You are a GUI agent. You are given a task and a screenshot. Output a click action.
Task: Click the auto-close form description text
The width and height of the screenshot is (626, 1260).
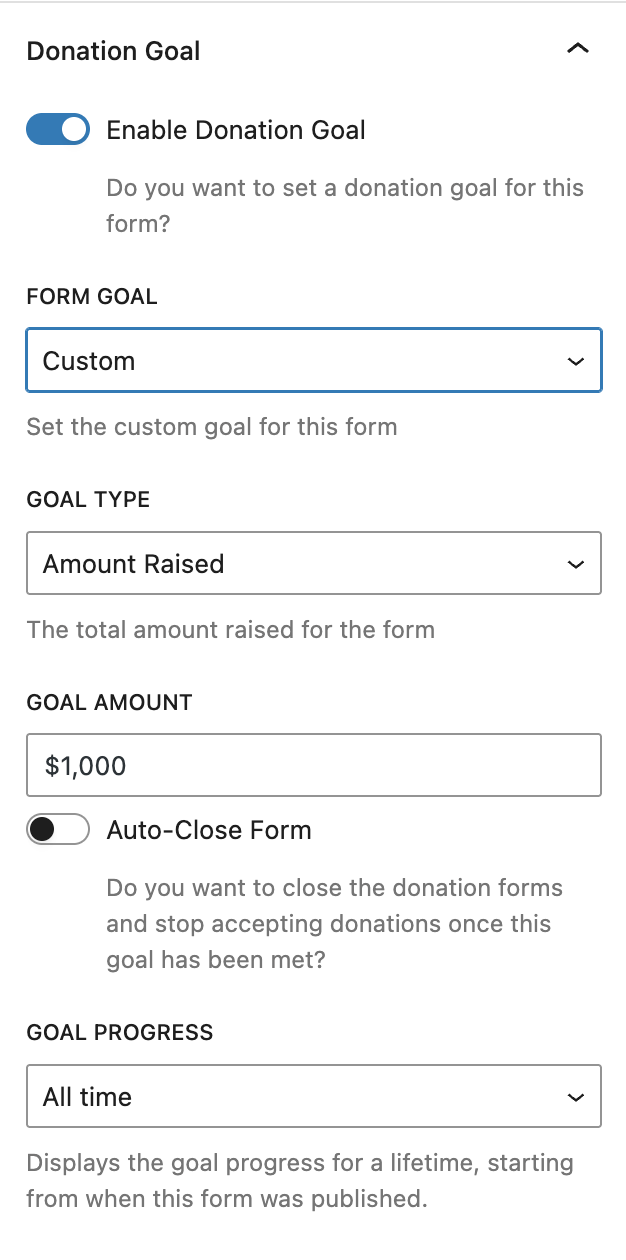point(334,924)
